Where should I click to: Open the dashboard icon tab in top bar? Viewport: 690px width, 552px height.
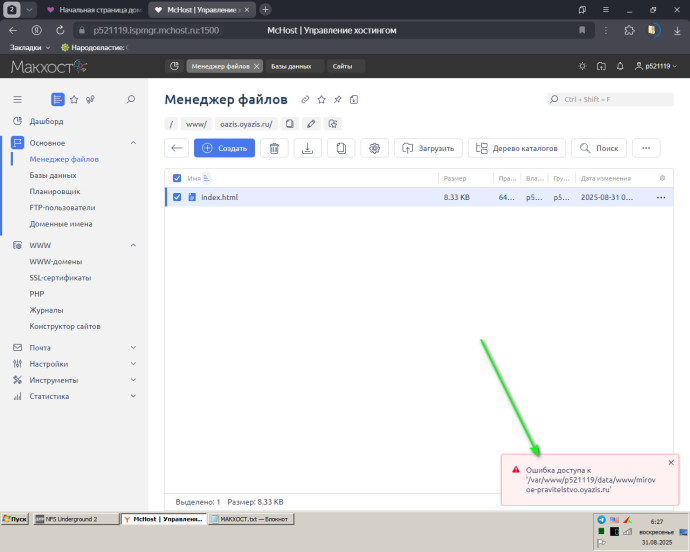(174, 66)
